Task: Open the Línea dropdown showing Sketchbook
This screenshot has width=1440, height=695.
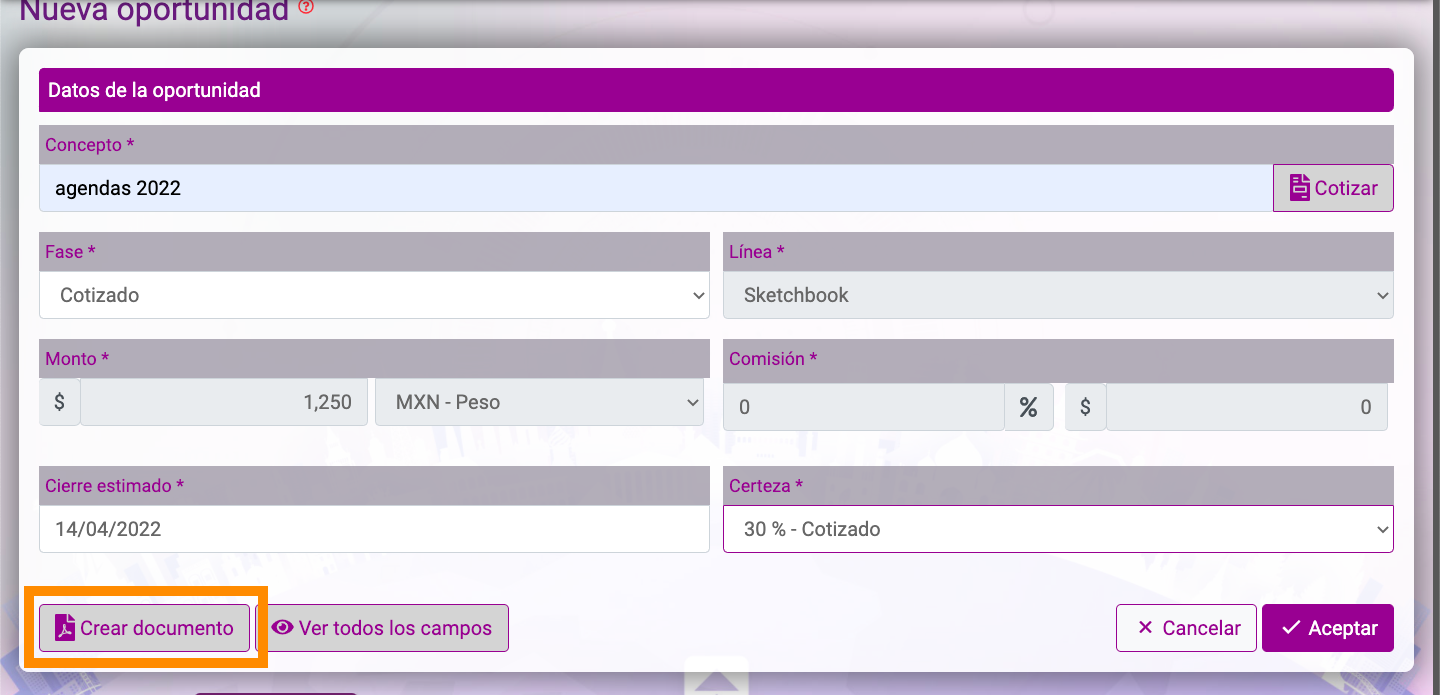Action: coord(1058,295)
